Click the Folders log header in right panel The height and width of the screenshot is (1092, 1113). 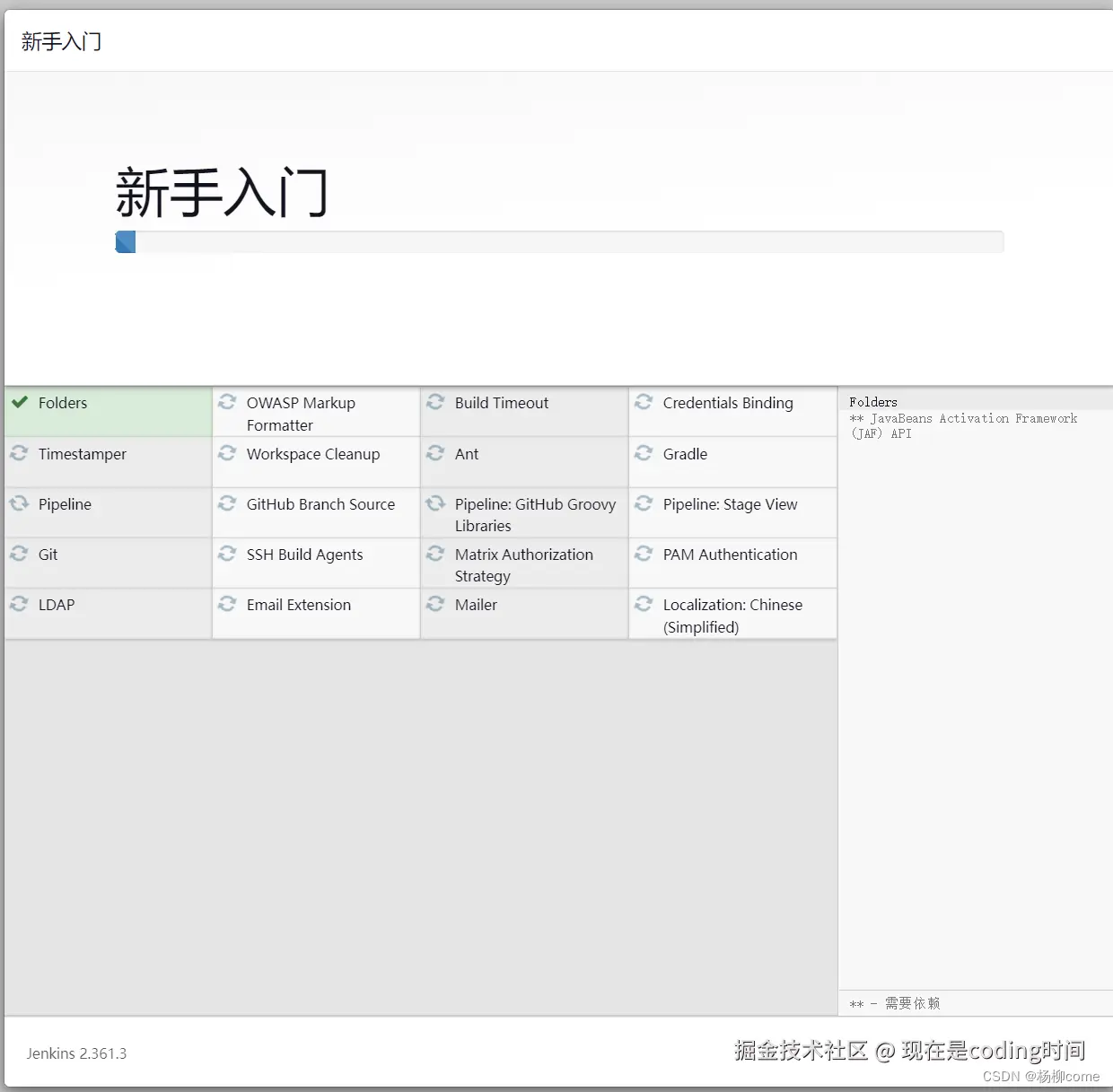click(872, 402)
